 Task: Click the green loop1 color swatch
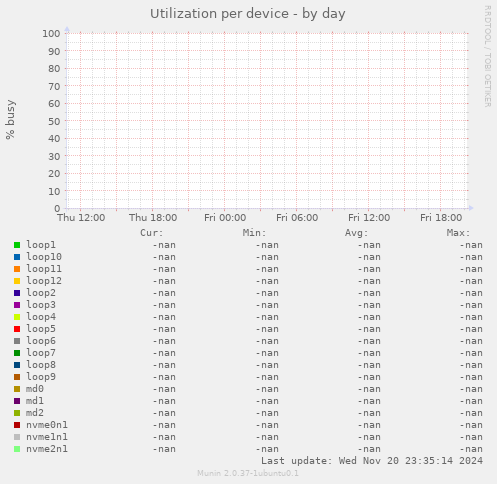[x=17, y=245]
